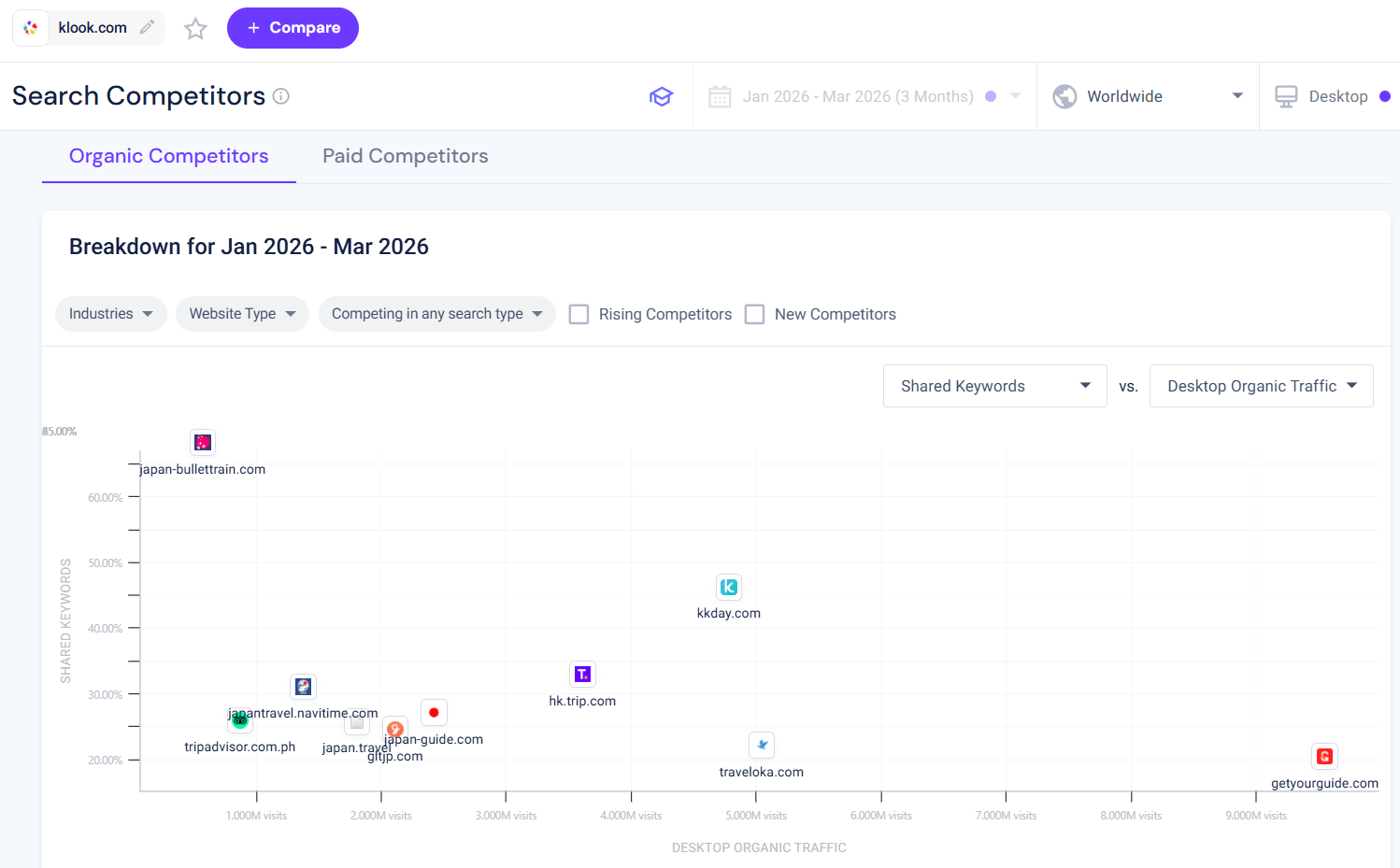Select the traveloka.com bird icon point
The image size is (1400, 868).
pos(762,745)
